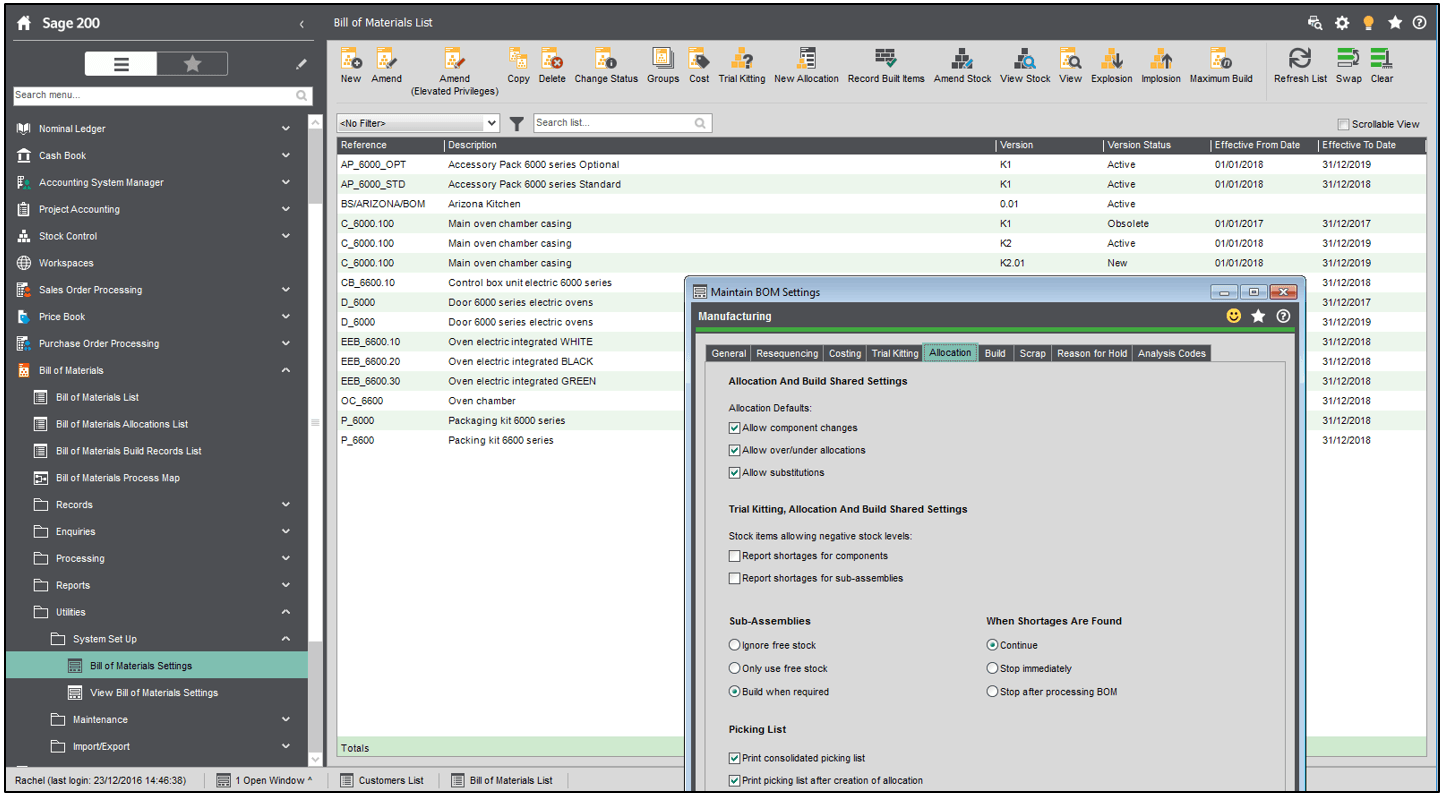Uncheck Allow component changes

click(735, 428)
